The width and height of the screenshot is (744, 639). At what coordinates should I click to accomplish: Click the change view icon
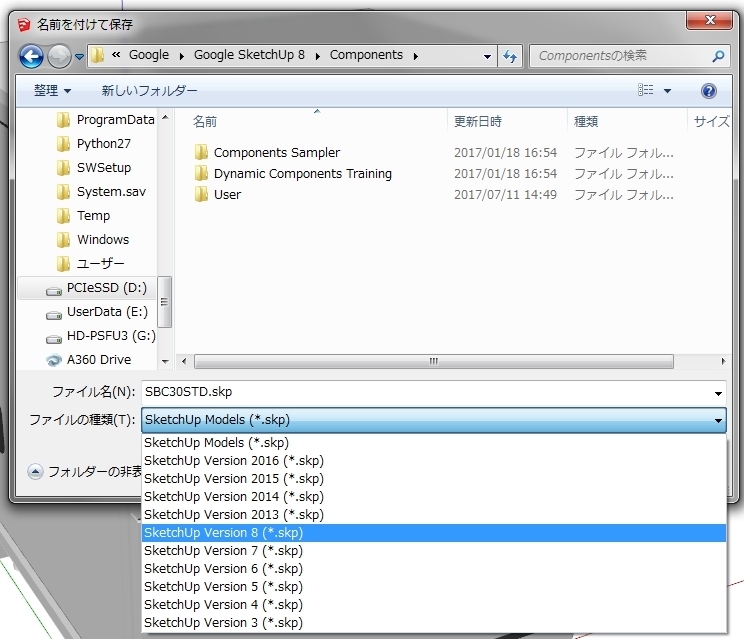click(x=645, y=90)
